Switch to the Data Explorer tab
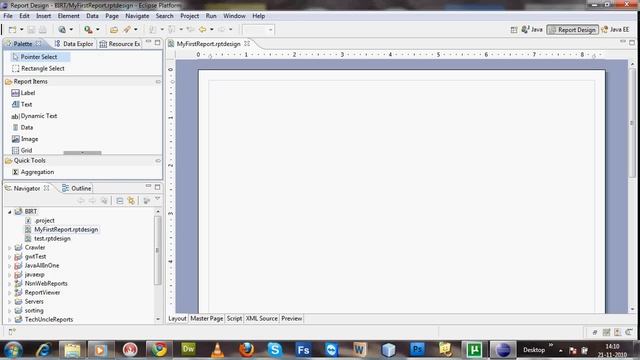 coord(74,44)
